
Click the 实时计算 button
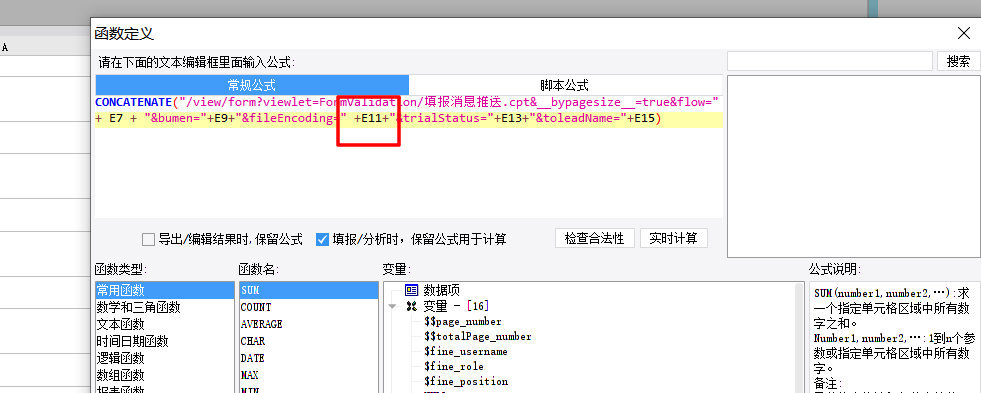[x=673, y=238]
